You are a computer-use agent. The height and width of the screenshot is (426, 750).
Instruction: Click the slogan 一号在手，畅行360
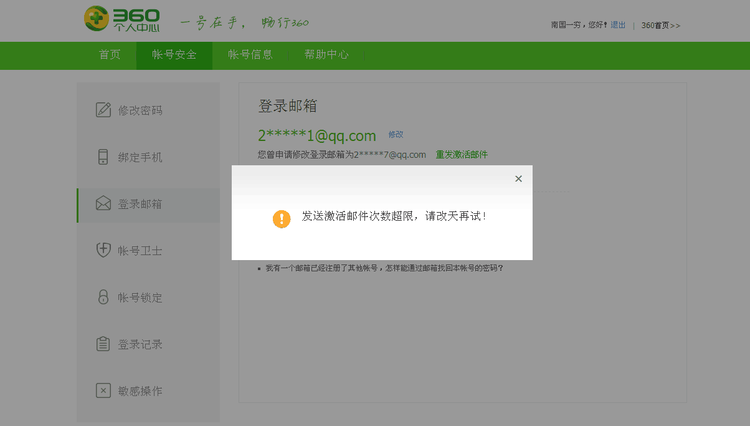point(245,22)
